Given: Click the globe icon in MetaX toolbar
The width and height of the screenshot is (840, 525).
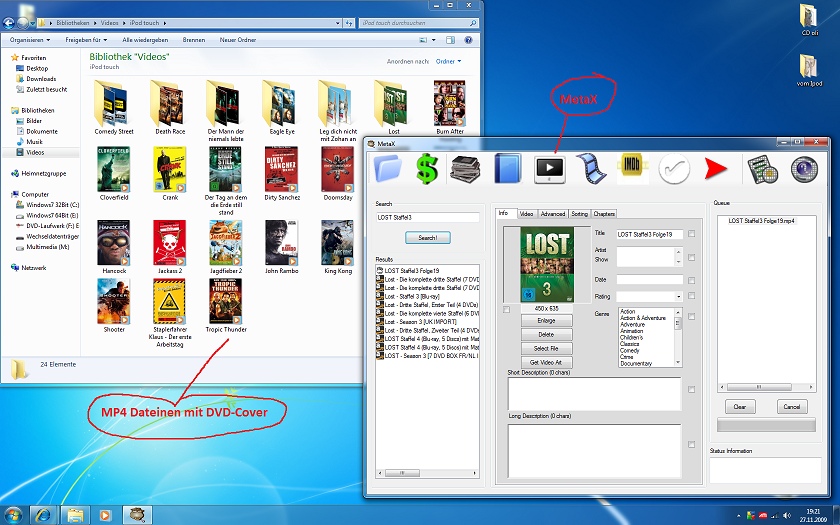Looking at the screenshot, I should tap(805, 169).
